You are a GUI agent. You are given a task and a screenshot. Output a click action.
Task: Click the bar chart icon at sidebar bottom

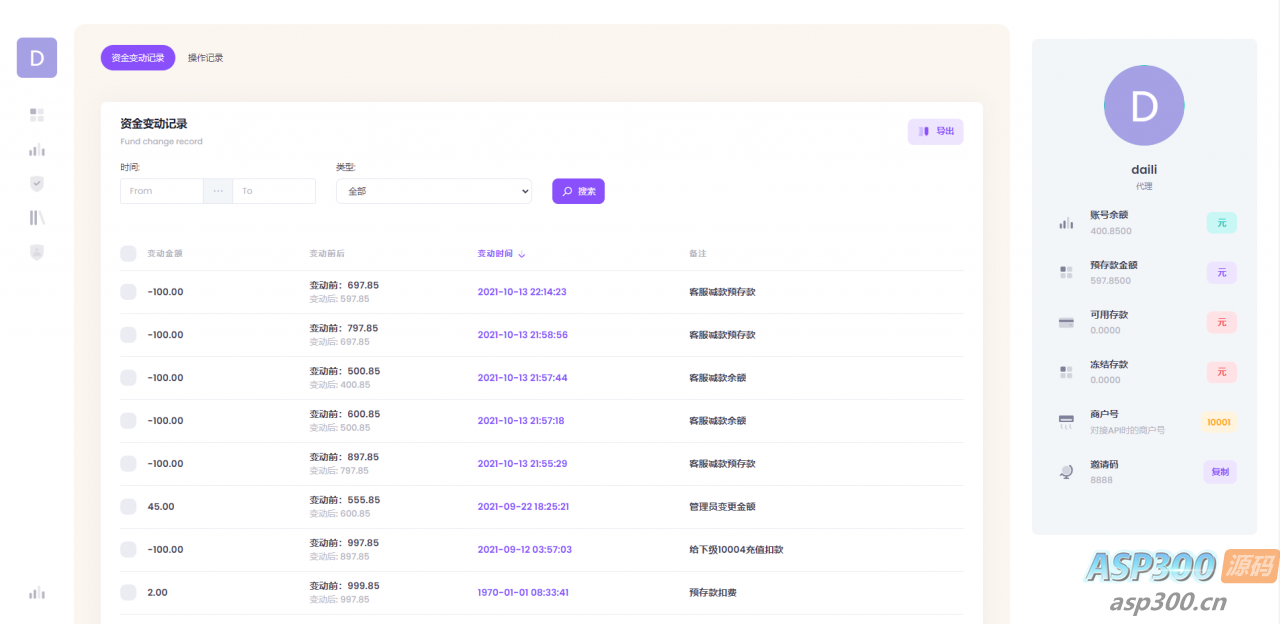pyautogui.click(x=37, y=593)
